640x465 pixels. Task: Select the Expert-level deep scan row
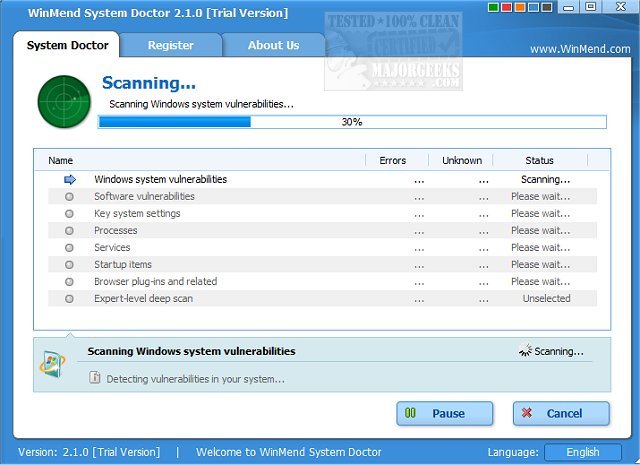(322, 298)
